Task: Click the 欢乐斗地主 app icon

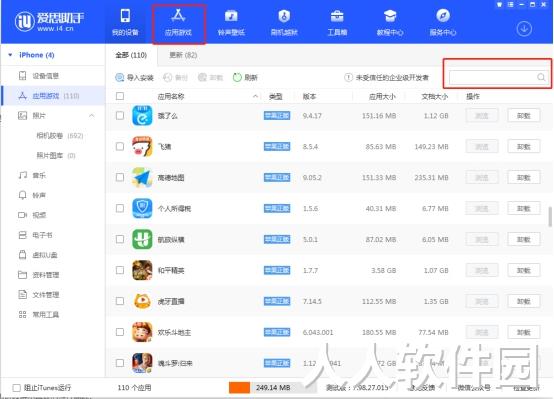Action: [x=142, y=332]
